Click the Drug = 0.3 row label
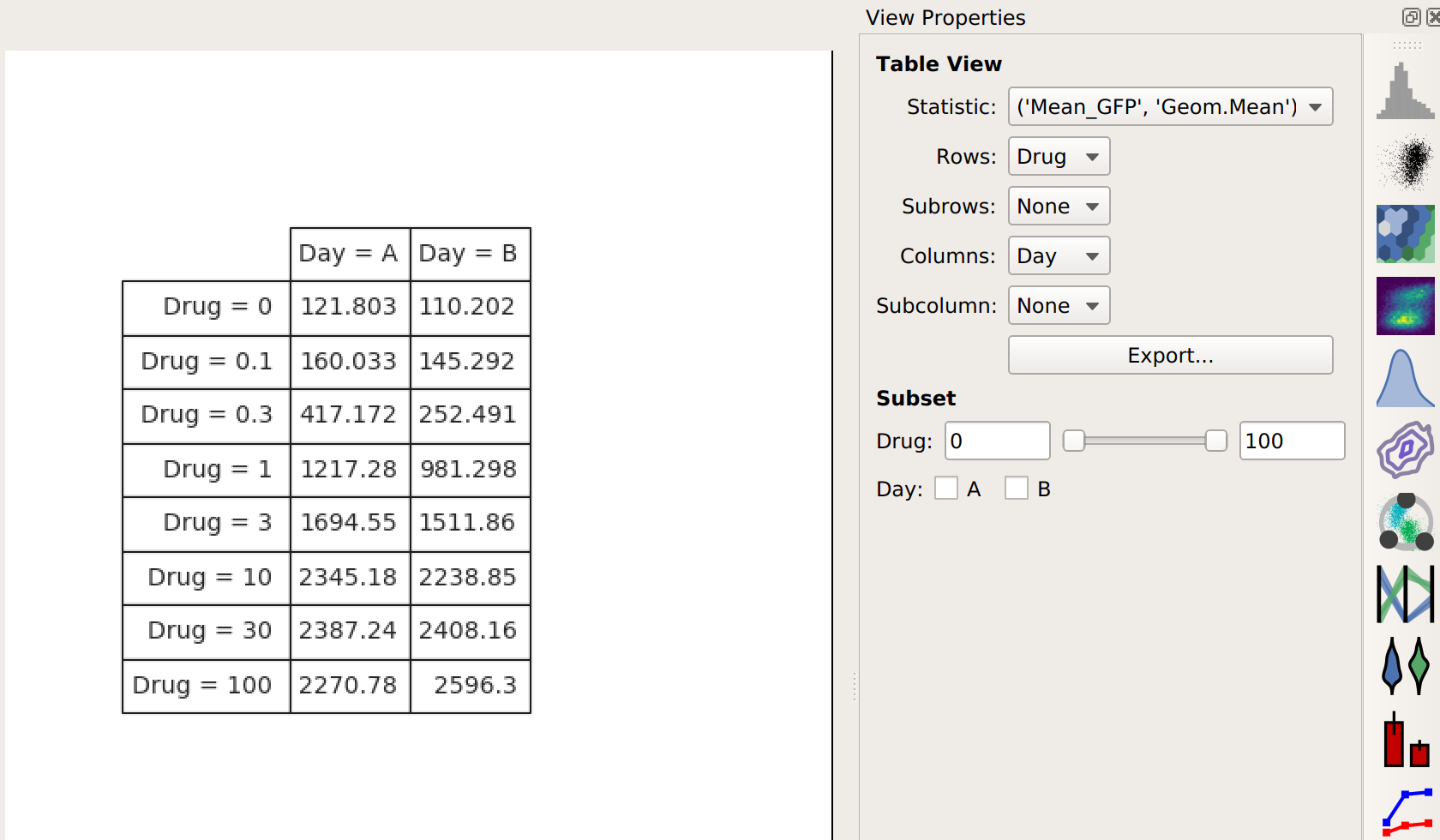This screenshot has width=1440, height=840. coord(207,416)
